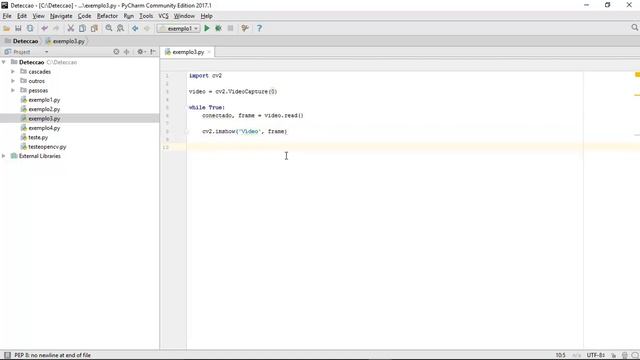Viewport: 640px width, 360px height.
Task: Click the navigate Back arrow icon
Action: (135, 28)
